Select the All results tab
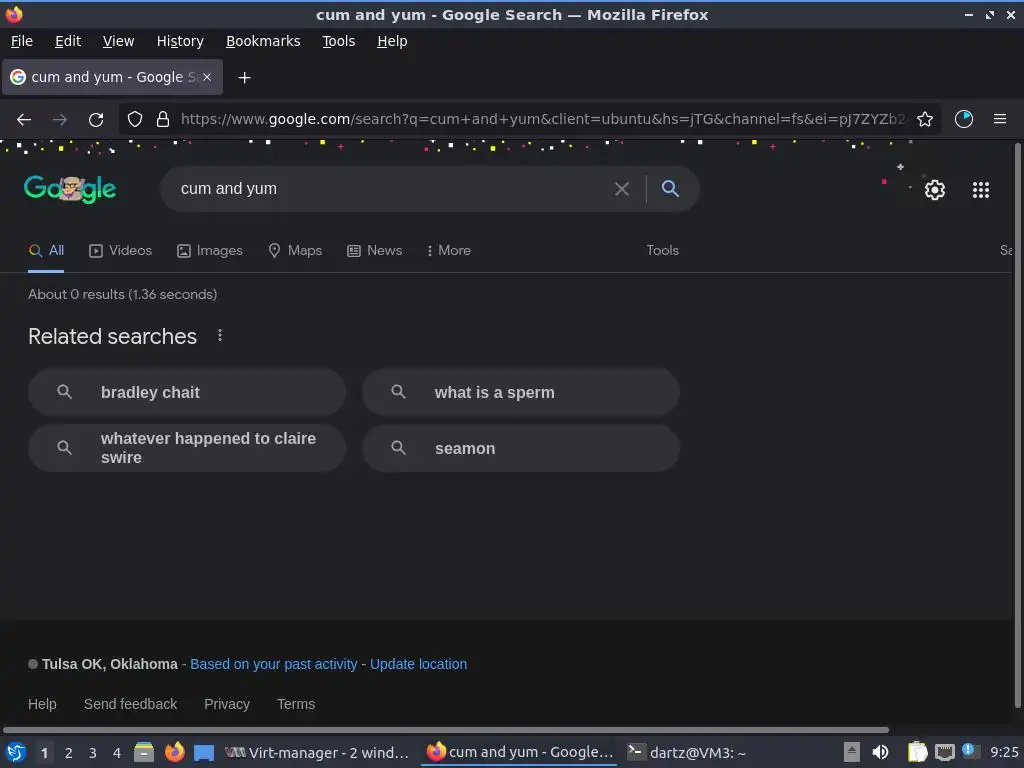Screen dimensions: 1024x768 pyautogui.click(x=46, y=251)
